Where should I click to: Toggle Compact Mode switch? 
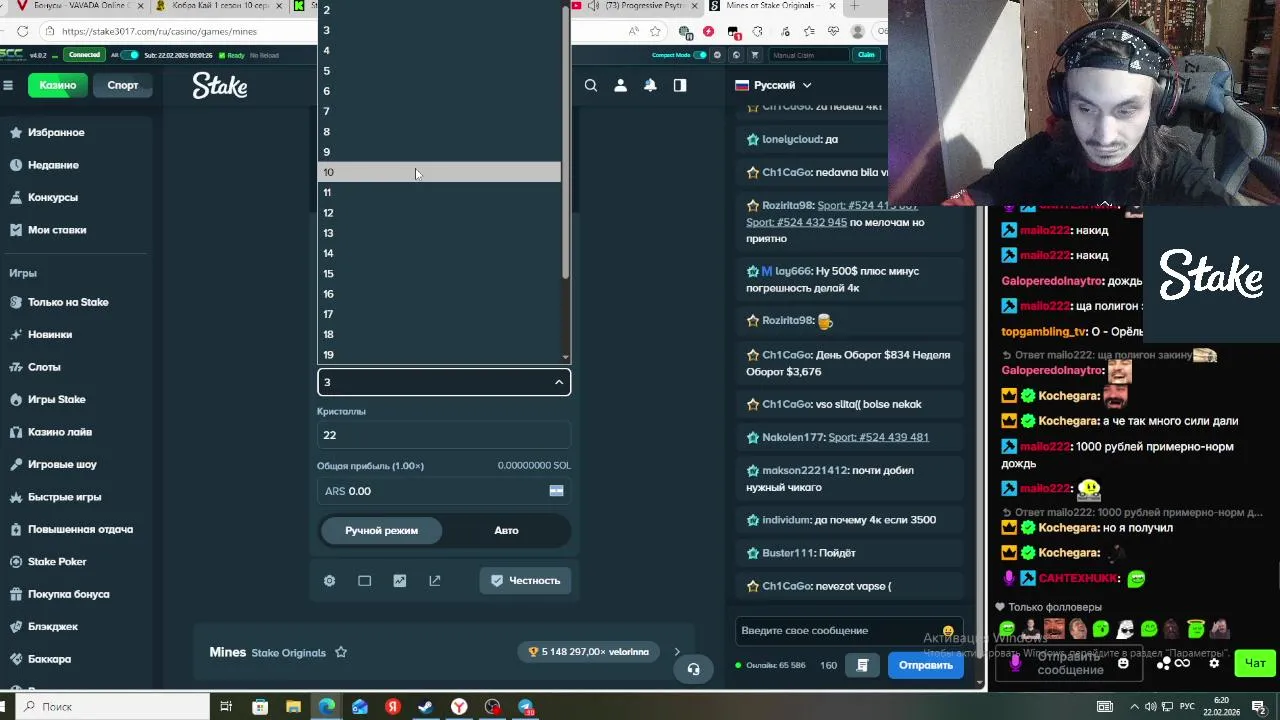(x=700, y=55)
